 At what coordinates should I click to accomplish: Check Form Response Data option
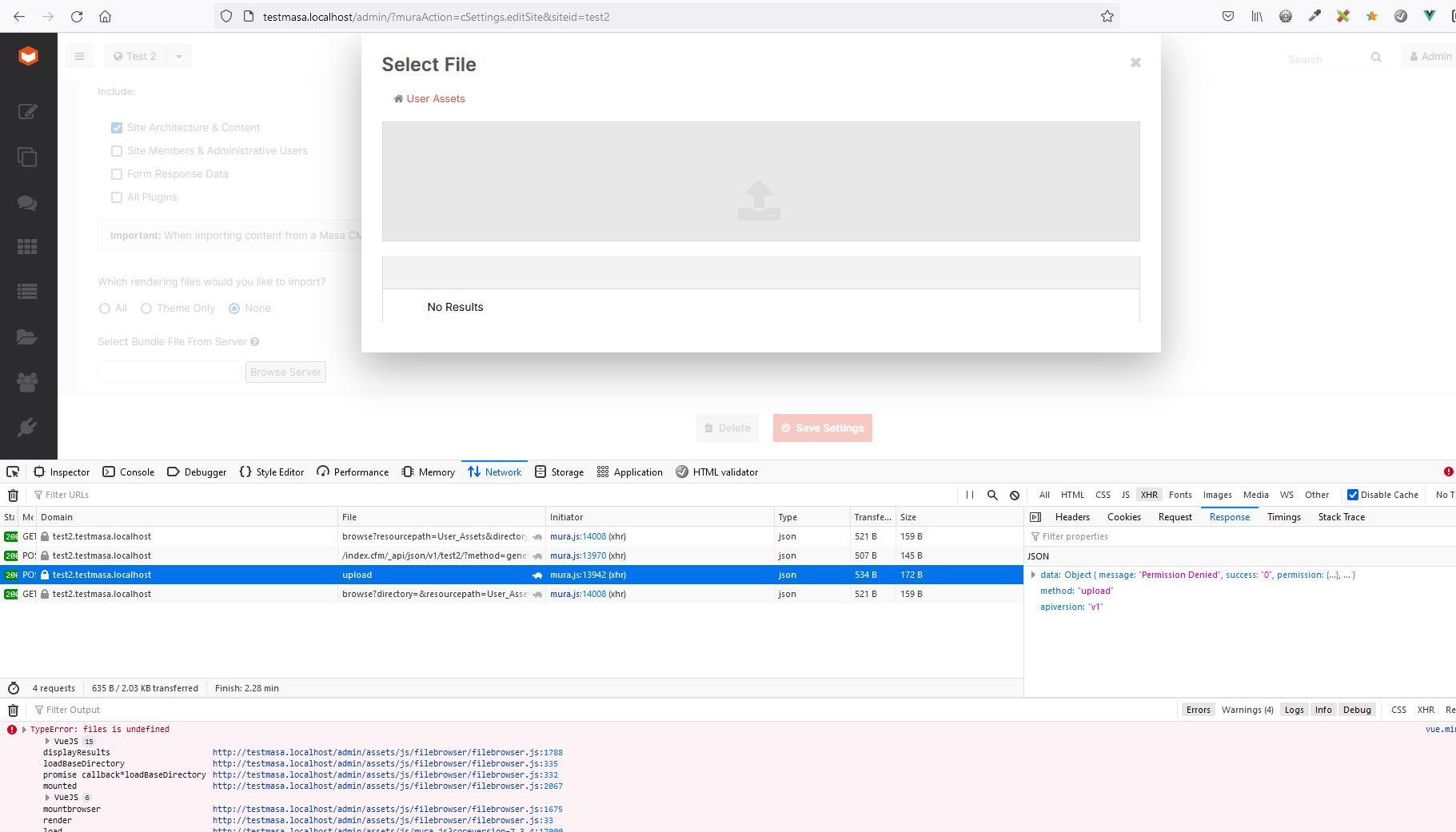click(x=117, y=174)
